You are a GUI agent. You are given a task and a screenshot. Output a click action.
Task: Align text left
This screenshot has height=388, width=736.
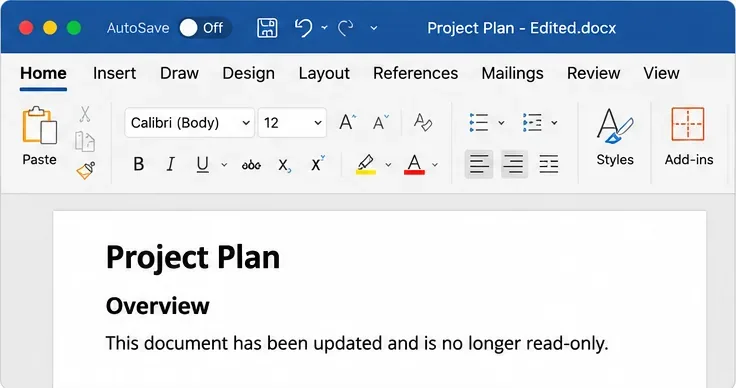click(479, 164)
